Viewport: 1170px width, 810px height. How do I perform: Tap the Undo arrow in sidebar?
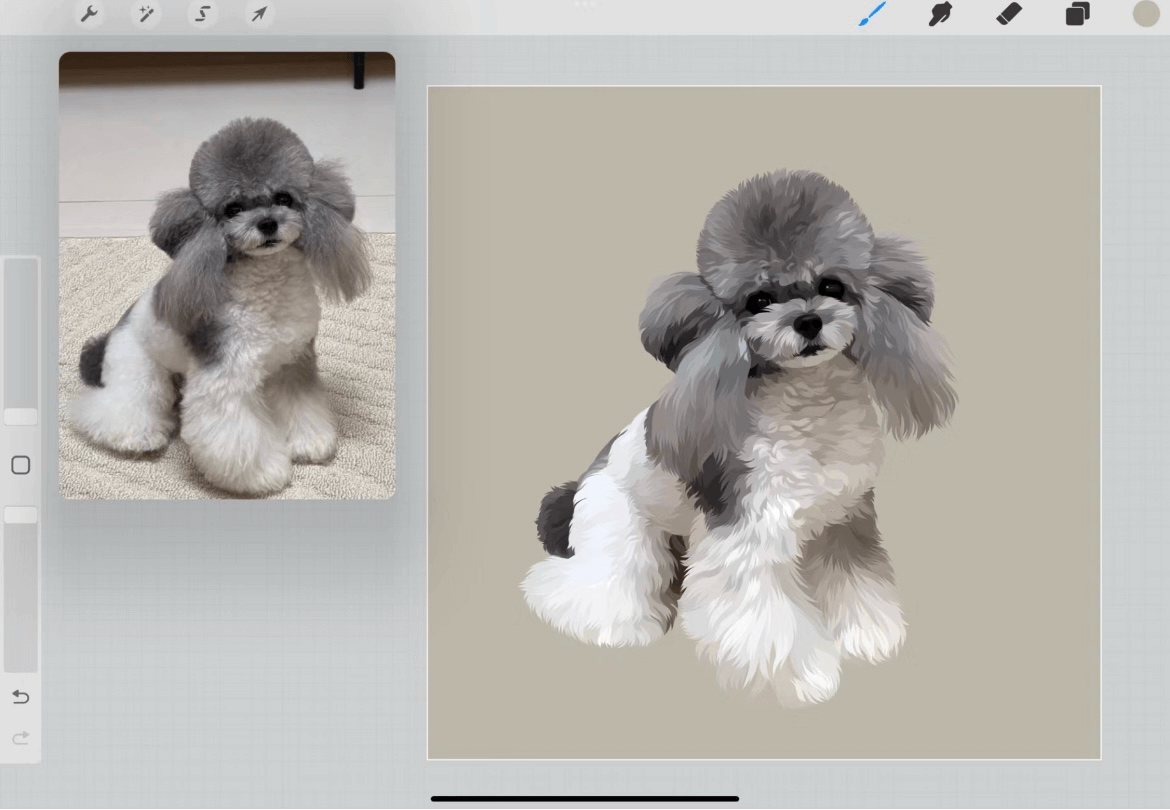point(20,697)
